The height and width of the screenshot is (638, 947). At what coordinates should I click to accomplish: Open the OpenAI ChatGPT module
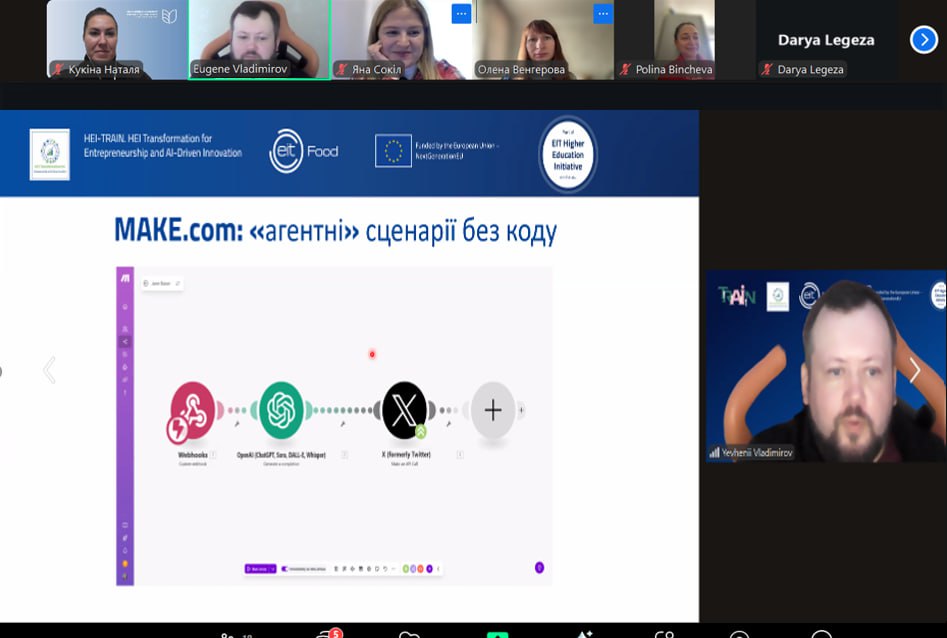pyautogui.click(x=281, y=410)
